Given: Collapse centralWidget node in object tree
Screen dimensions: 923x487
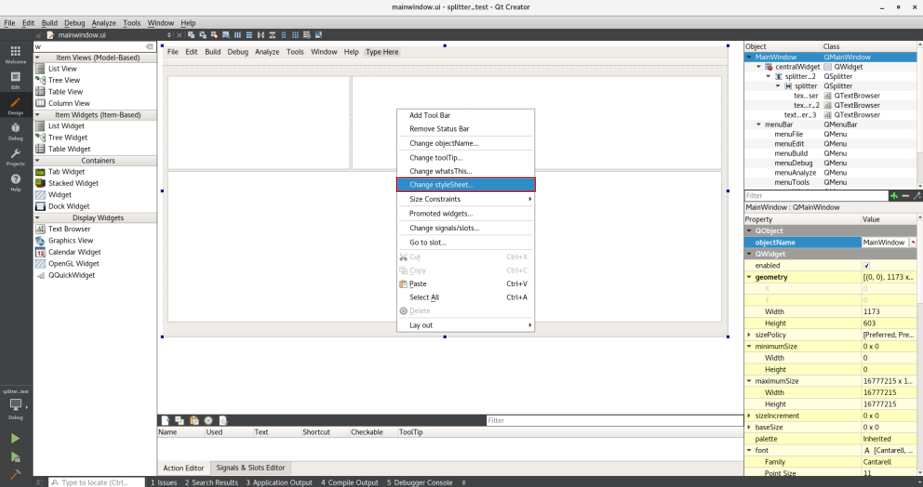Looking at the screenshot, I should point(759,67).
